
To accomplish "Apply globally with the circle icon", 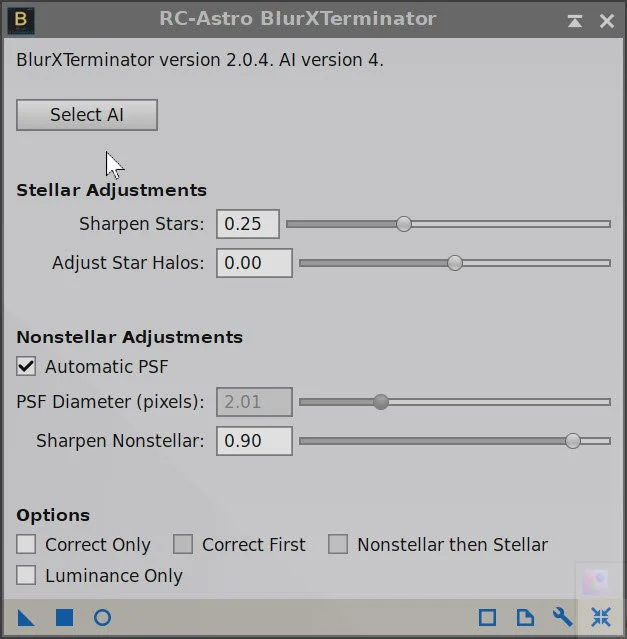I will coord(102,617).
